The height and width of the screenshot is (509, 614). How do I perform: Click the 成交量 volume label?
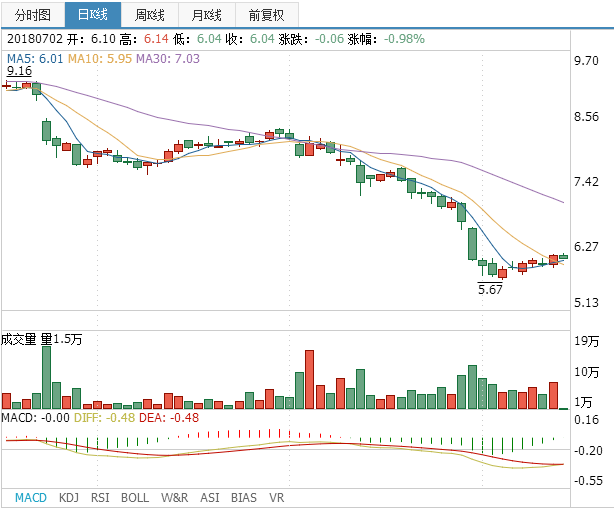click(18, 339)
